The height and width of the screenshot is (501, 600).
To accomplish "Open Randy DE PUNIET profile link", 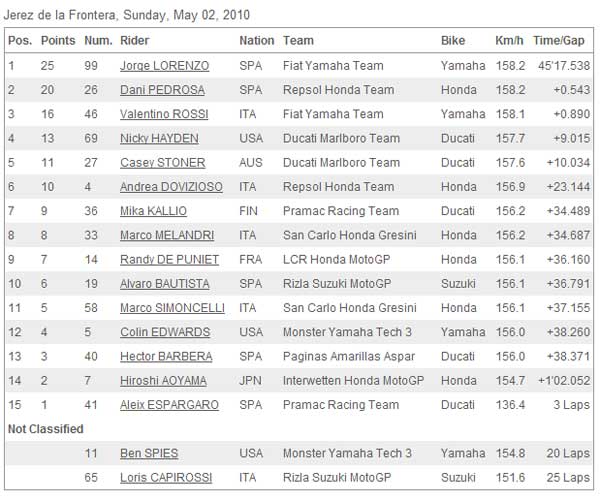I will 170,259.
